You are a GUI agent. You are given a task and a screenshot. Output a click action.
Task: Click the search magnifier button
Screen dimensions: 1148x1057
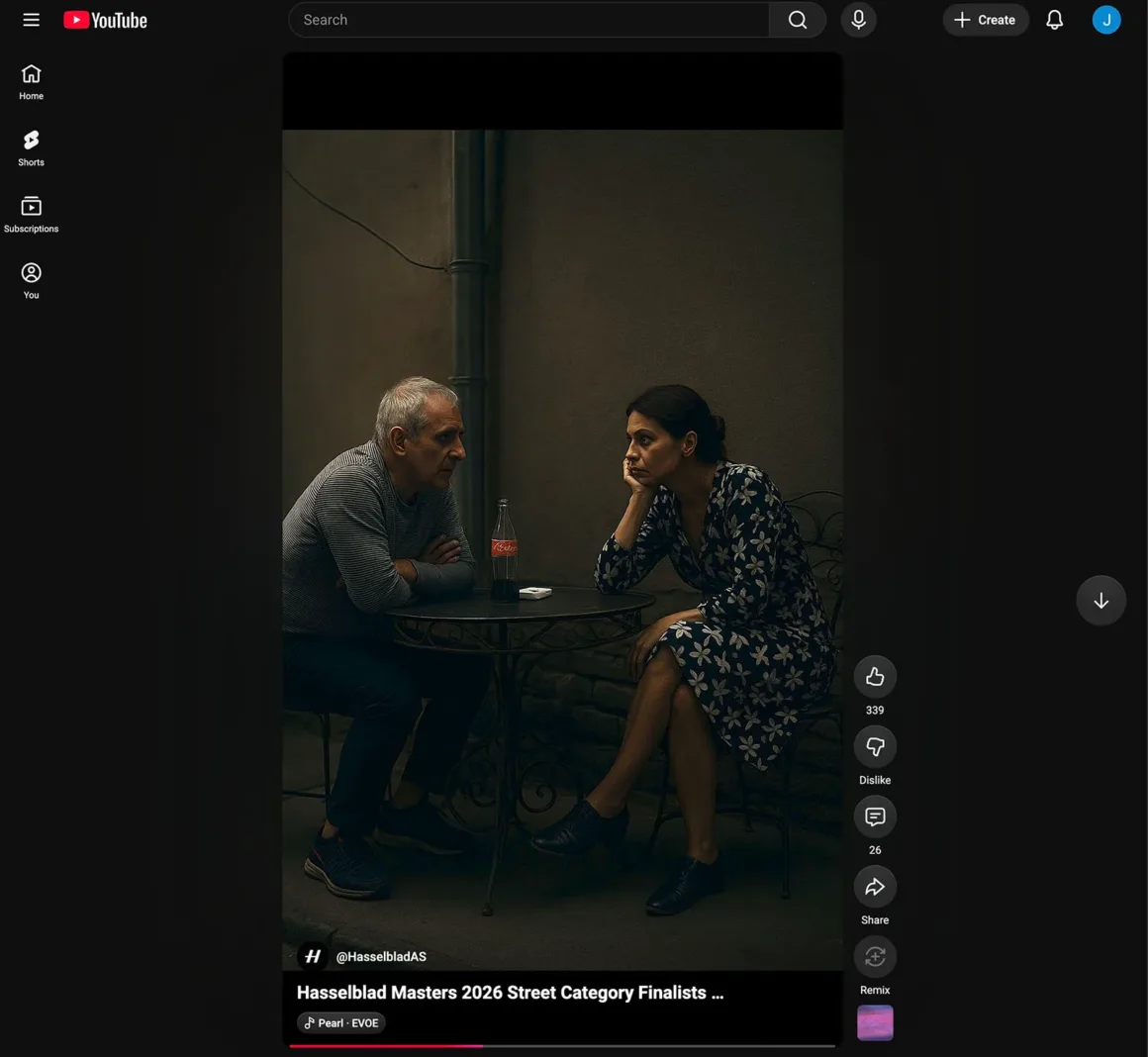(798, 20)
